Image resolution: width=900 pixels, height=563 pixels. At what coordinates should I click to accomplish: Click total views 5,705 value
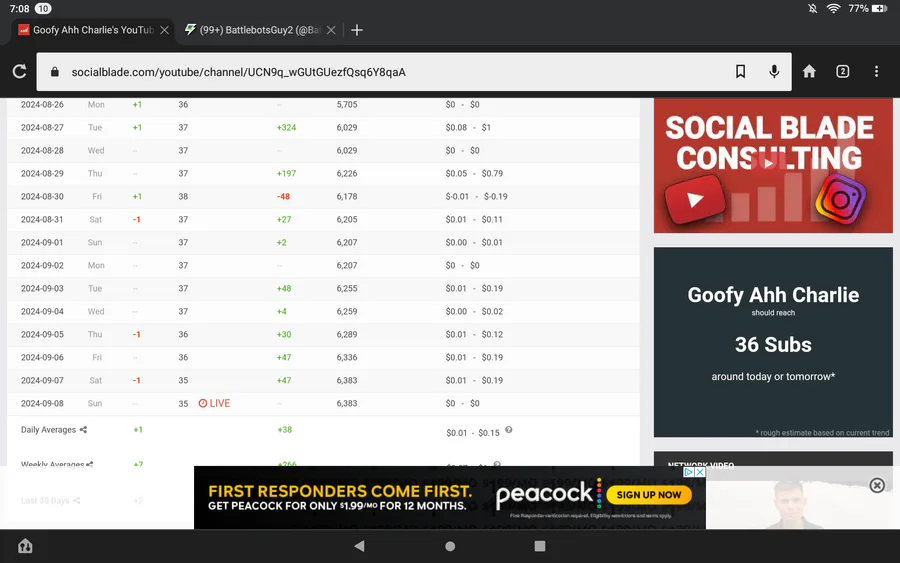[x=347, y=104]
